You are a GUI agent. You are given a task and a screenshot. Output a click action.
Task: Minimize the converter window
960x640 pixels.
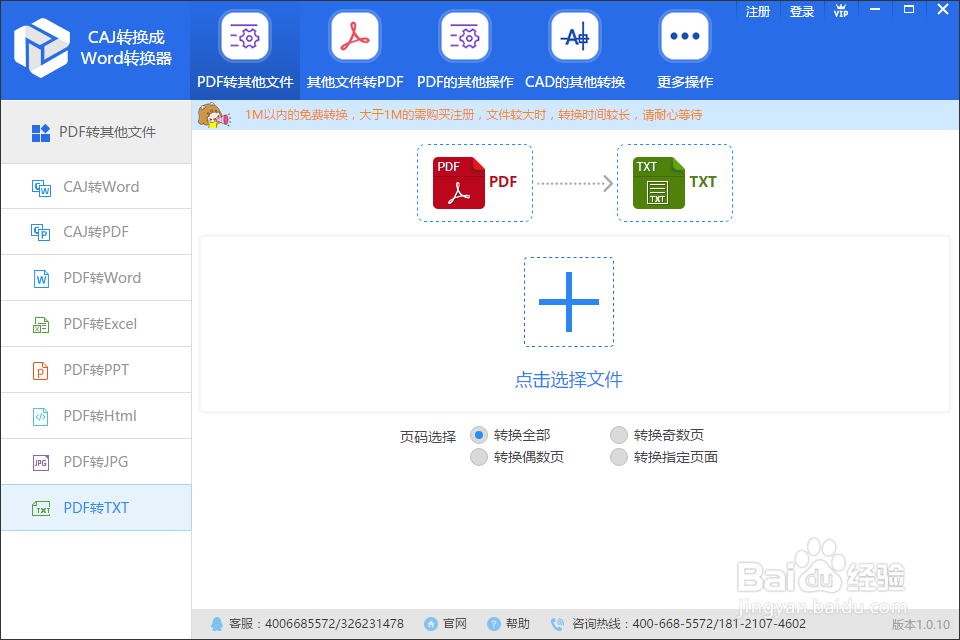click(876, 10)
